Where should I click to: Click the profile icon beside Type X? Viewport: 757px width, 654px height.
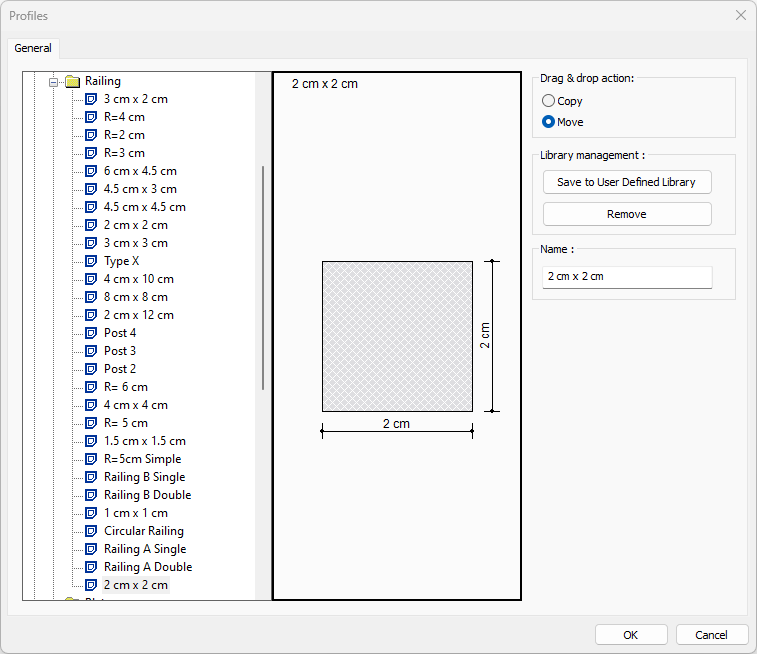coord(91,261)
